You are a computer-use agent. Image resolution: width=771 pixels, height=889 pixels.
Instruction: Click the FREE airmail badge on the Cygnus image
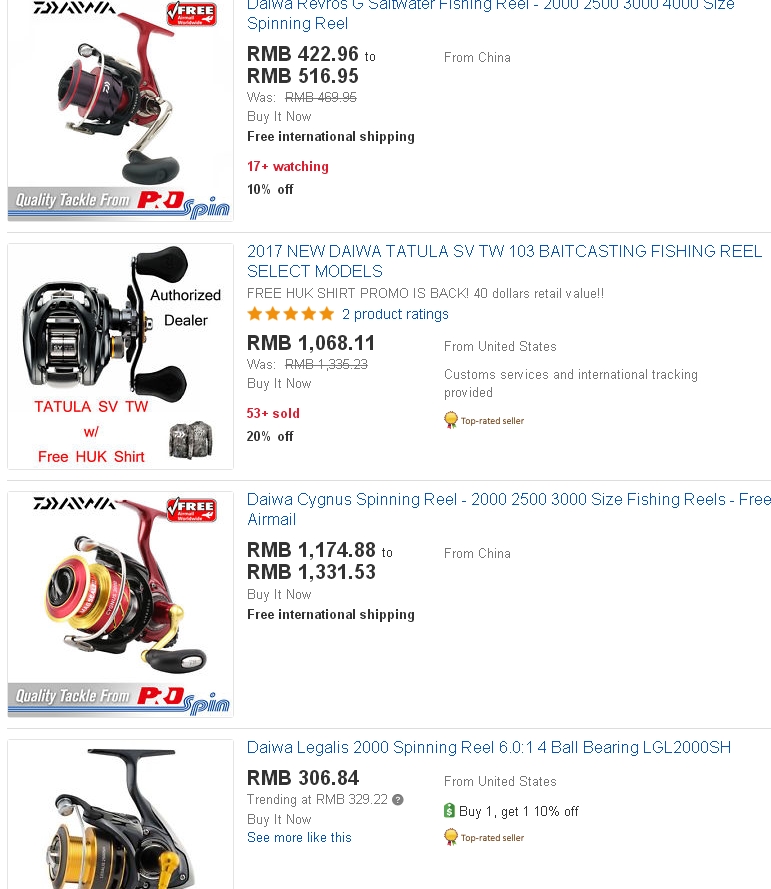[192, 509]
